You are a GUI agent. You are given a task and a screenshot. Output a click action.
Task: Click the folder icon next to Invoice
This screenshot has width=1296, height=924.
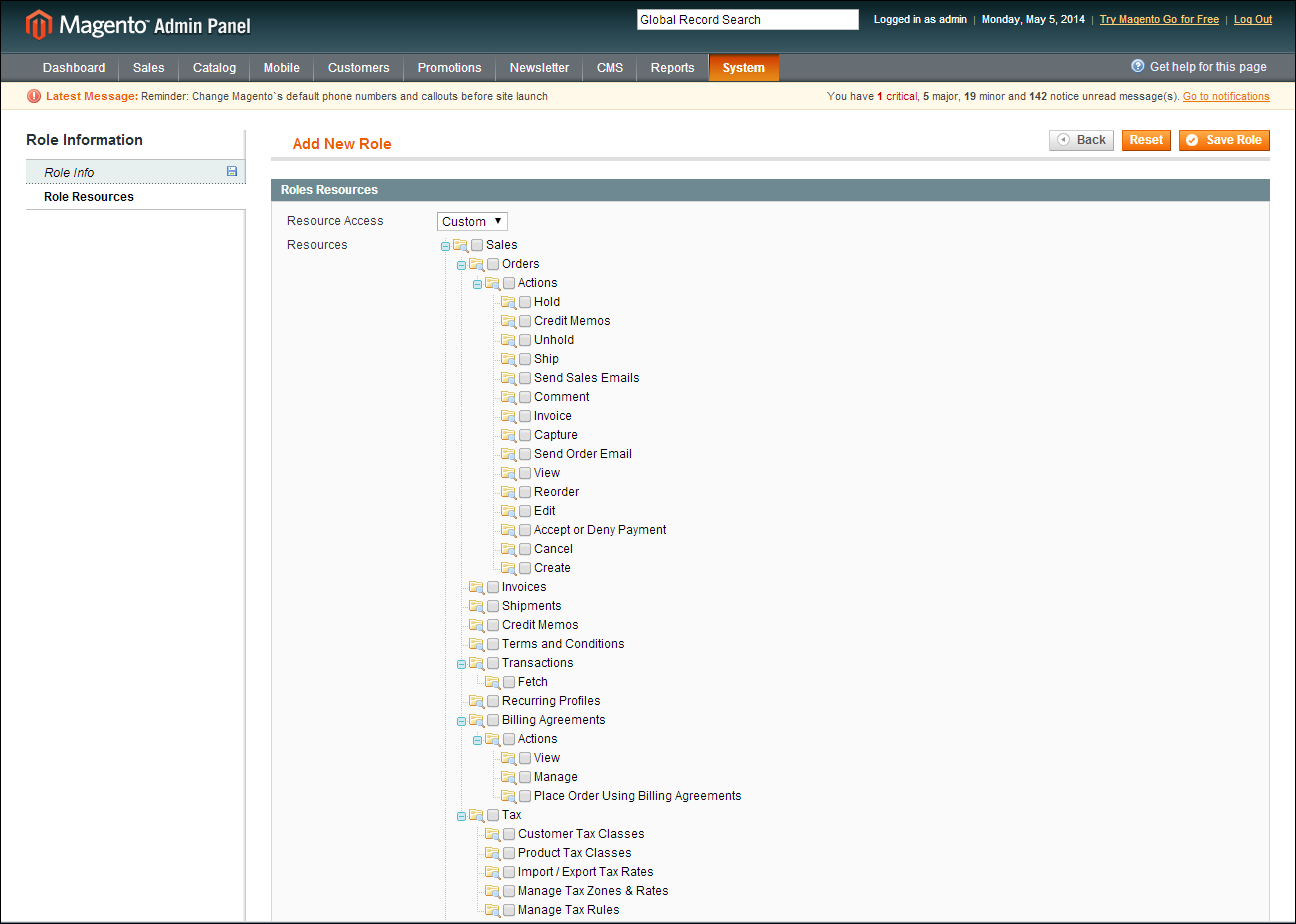pyautogui.click(x=508, y=416)
